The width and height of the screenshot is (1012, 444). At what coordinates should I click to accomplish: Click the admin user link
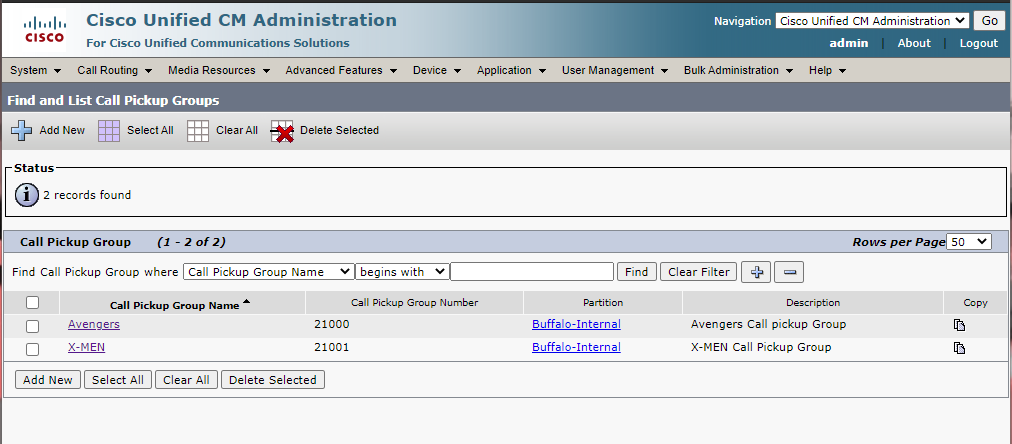pos(848,43)
